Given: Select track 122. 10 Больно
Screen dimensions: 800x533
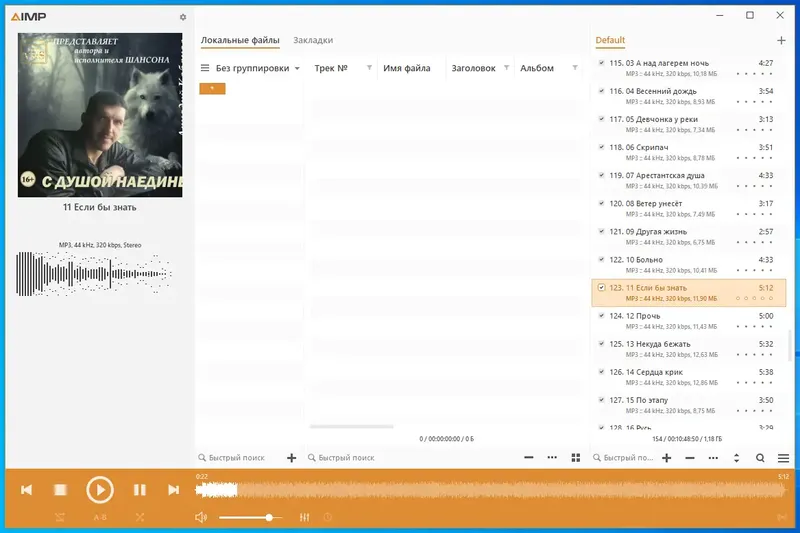Looking at the screenshot, I should 688,264.
